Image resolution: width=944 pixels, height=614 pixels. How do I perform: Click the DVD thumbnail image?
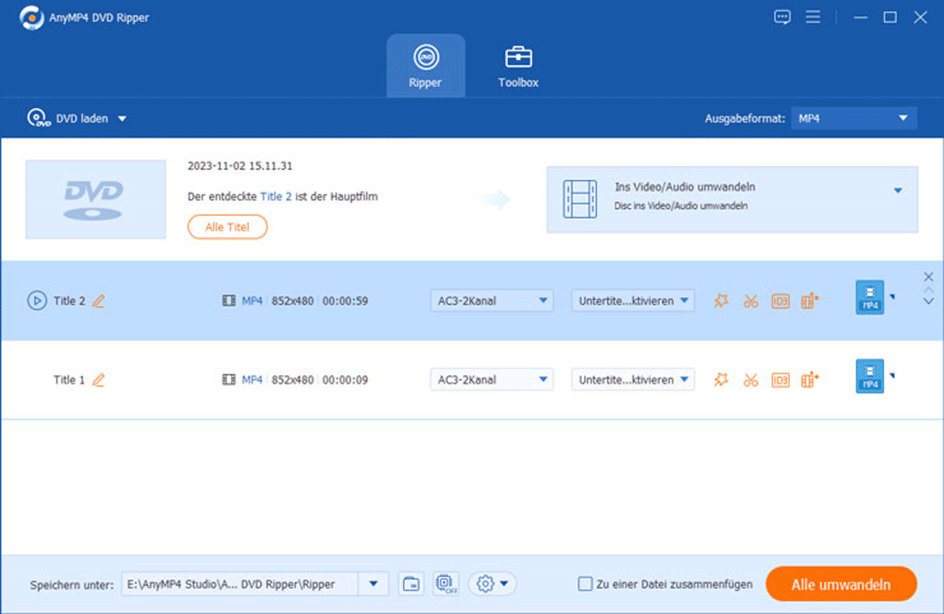96,199
